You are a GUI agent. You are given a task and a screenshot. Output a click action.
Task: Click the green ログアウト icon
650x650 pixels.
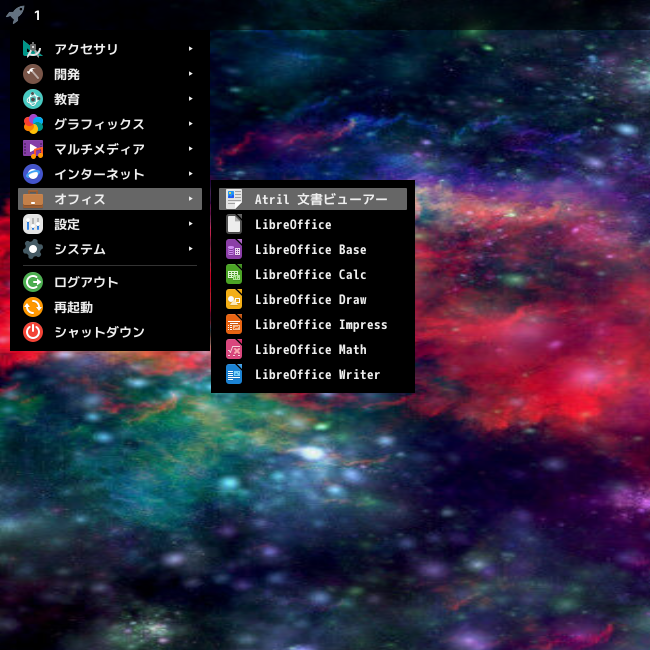click(x=33, y=282)
